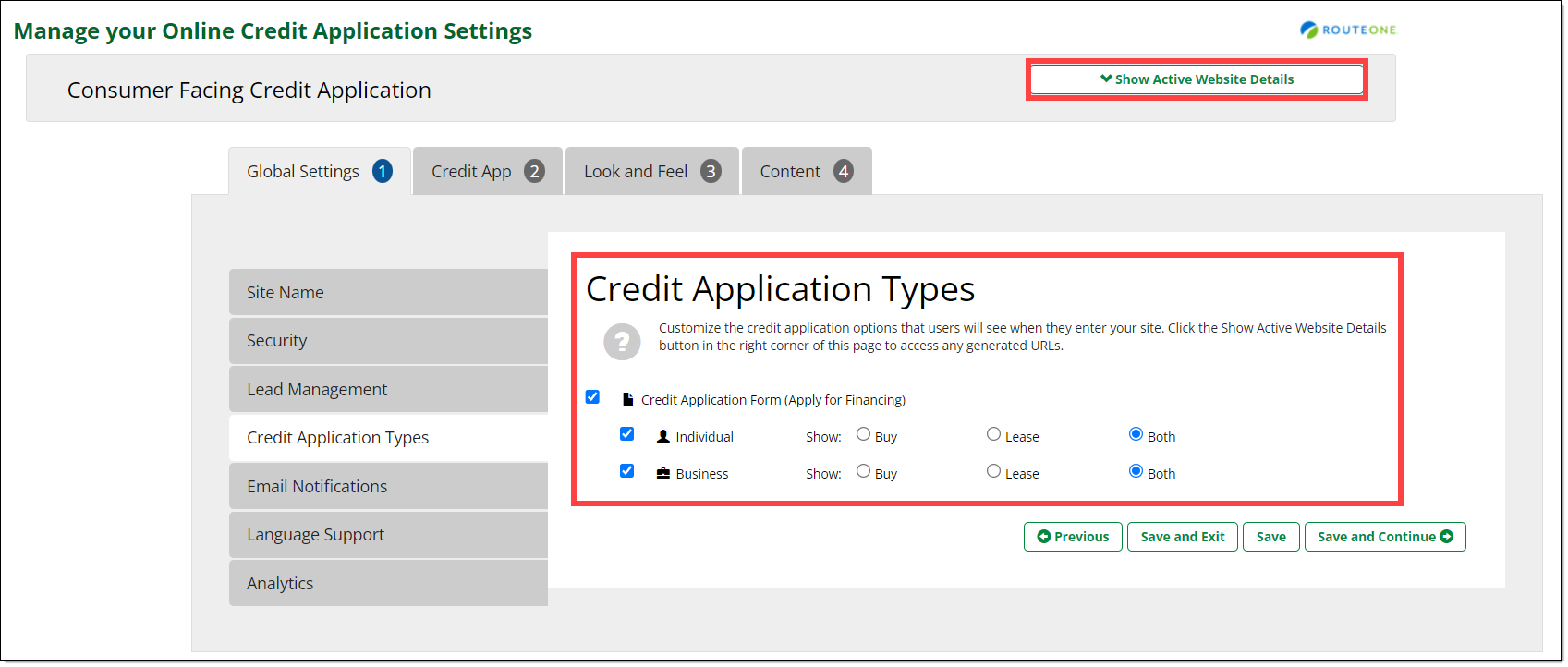Click the RouteOne logo
The height and width of the screenshot is (667, 1568).
pos(1348,30)
